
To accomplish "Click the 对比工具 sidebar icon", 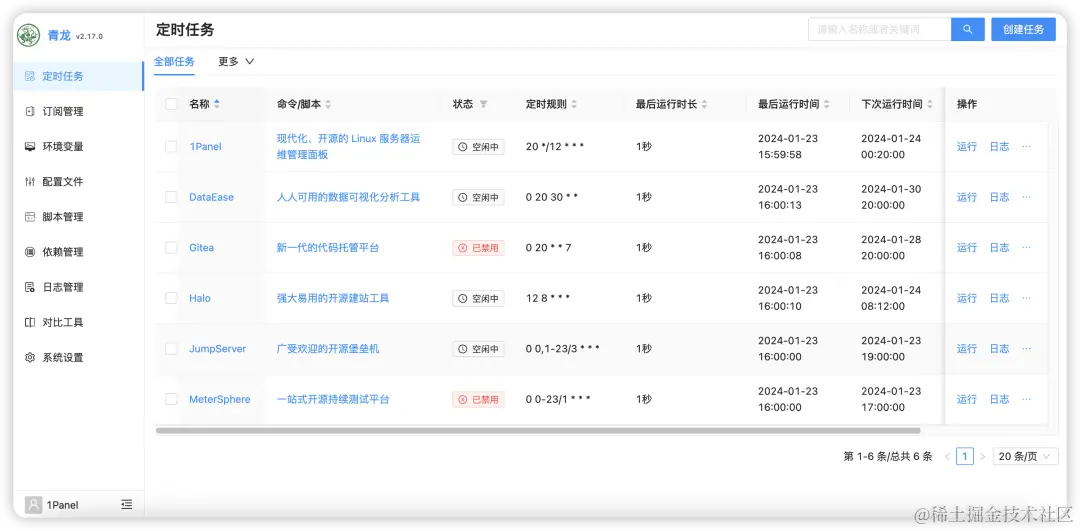I will tap(30, 322).
